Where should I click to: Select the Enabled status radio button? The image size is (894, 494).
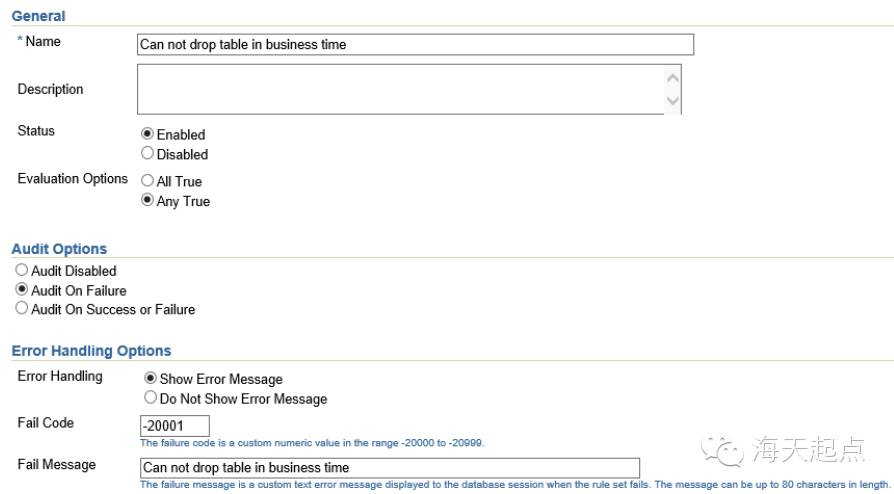(148, 134)
